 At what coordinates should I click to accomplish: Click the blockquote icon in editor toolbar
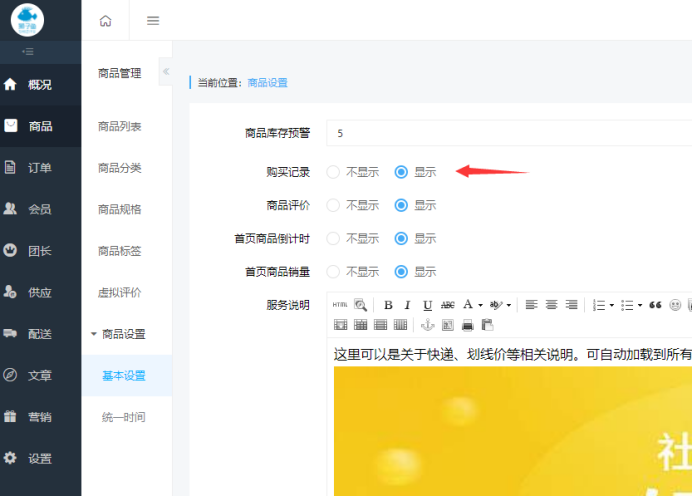[x=656, y=305]
